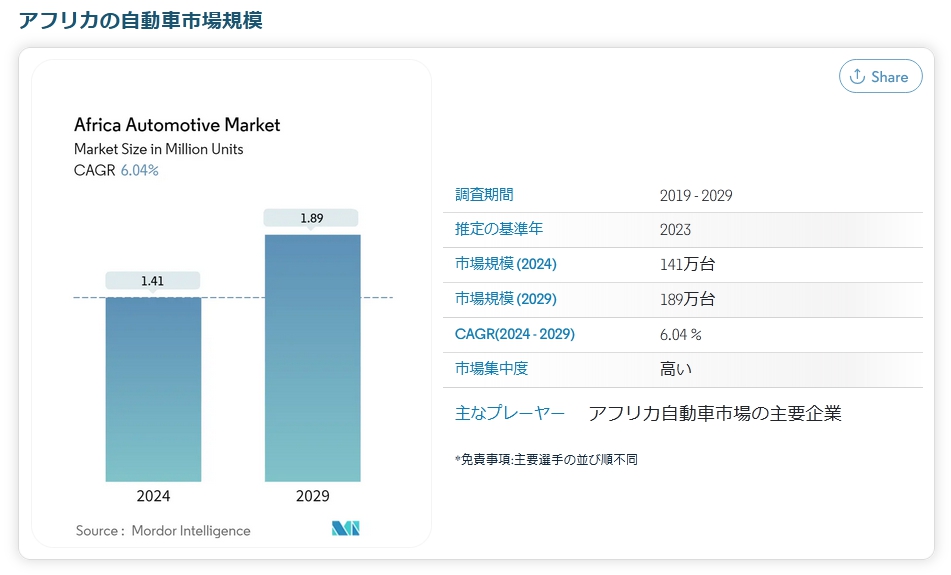
Task: Click the share upload icon
Action: point(857,77)
